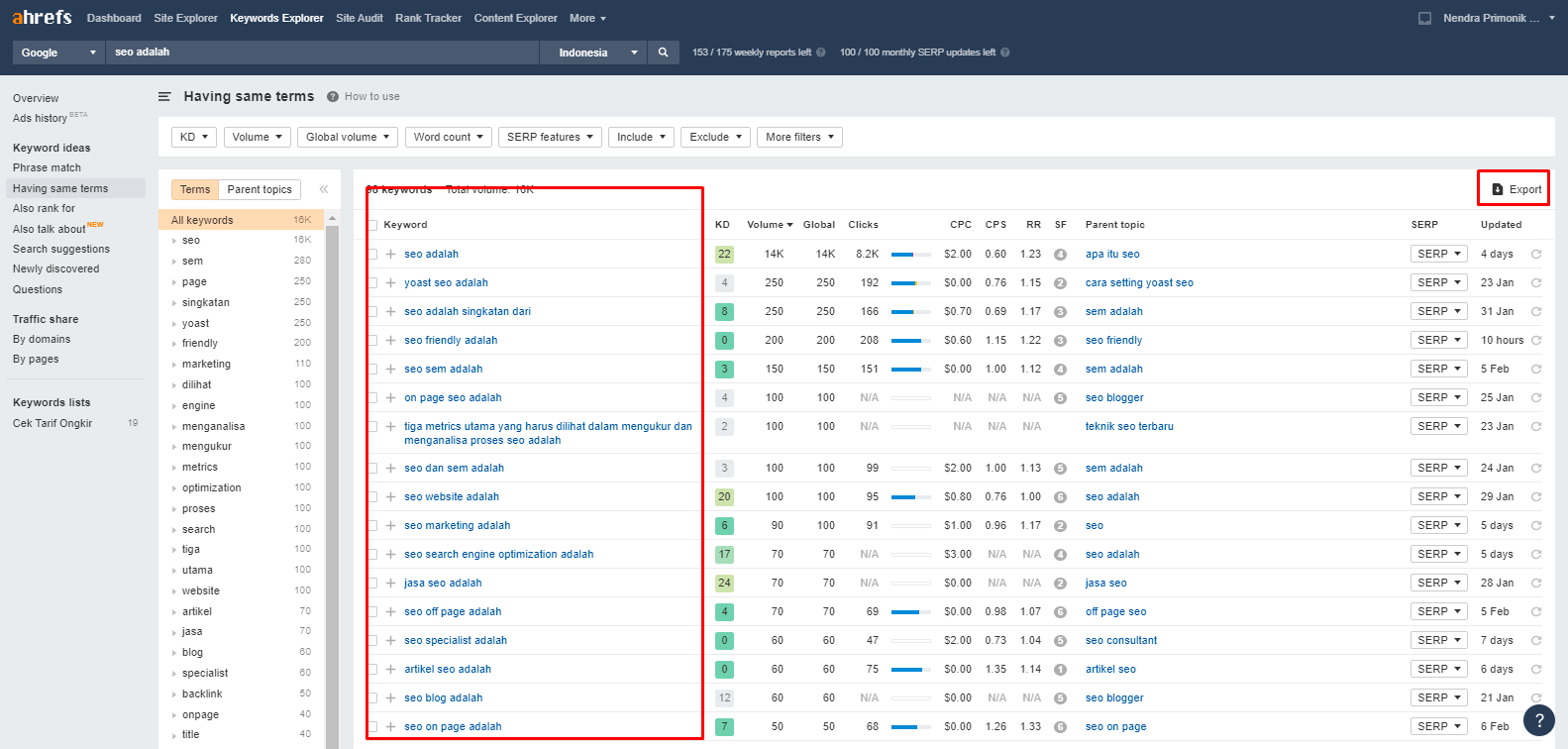The width and height of the screenshot is (1568, 749).
Task: Expand the 'yoast' term in terms list
Action: (x=174, y=324)
